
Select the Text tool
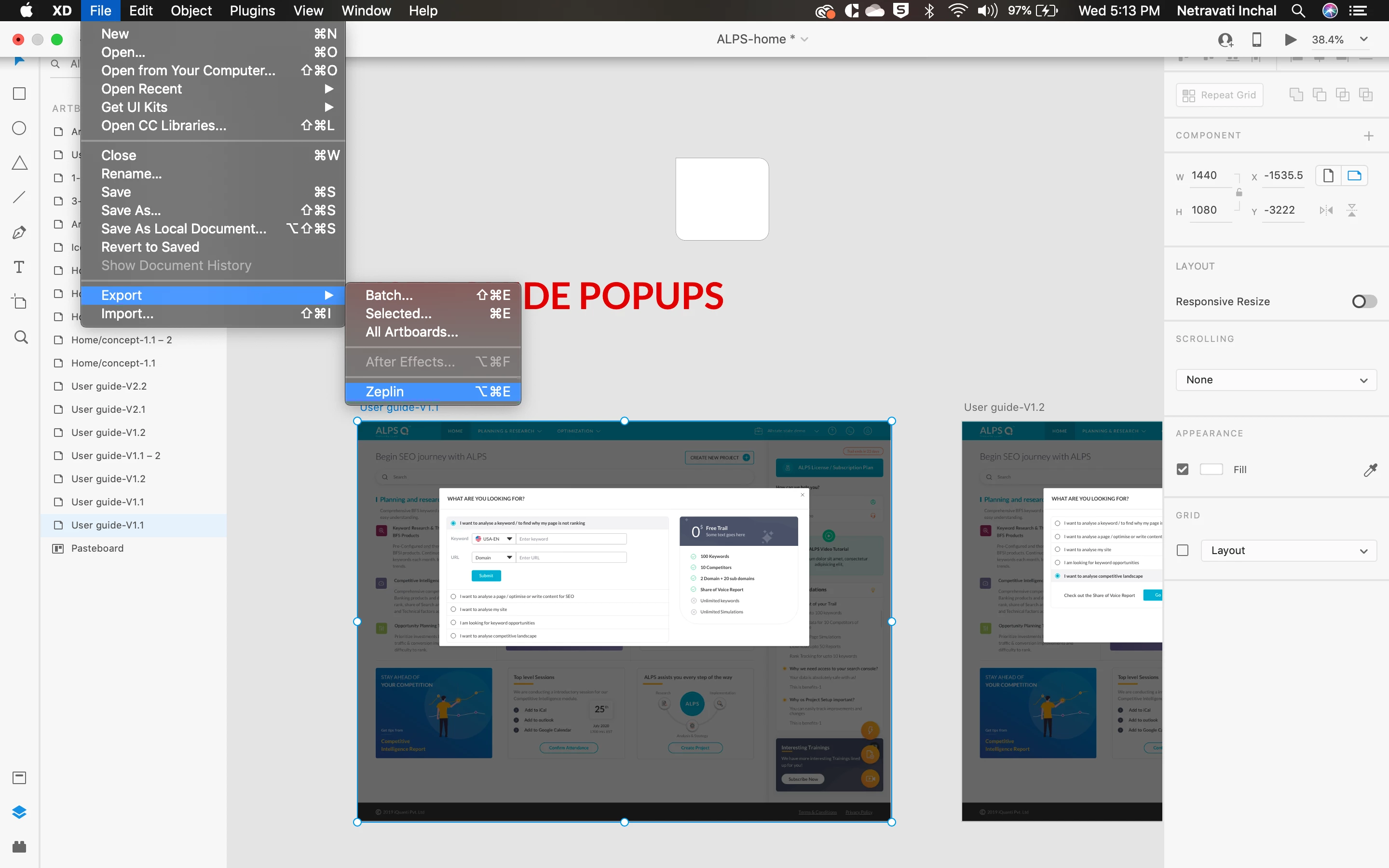pyautogui.click(x=19, y=267)
